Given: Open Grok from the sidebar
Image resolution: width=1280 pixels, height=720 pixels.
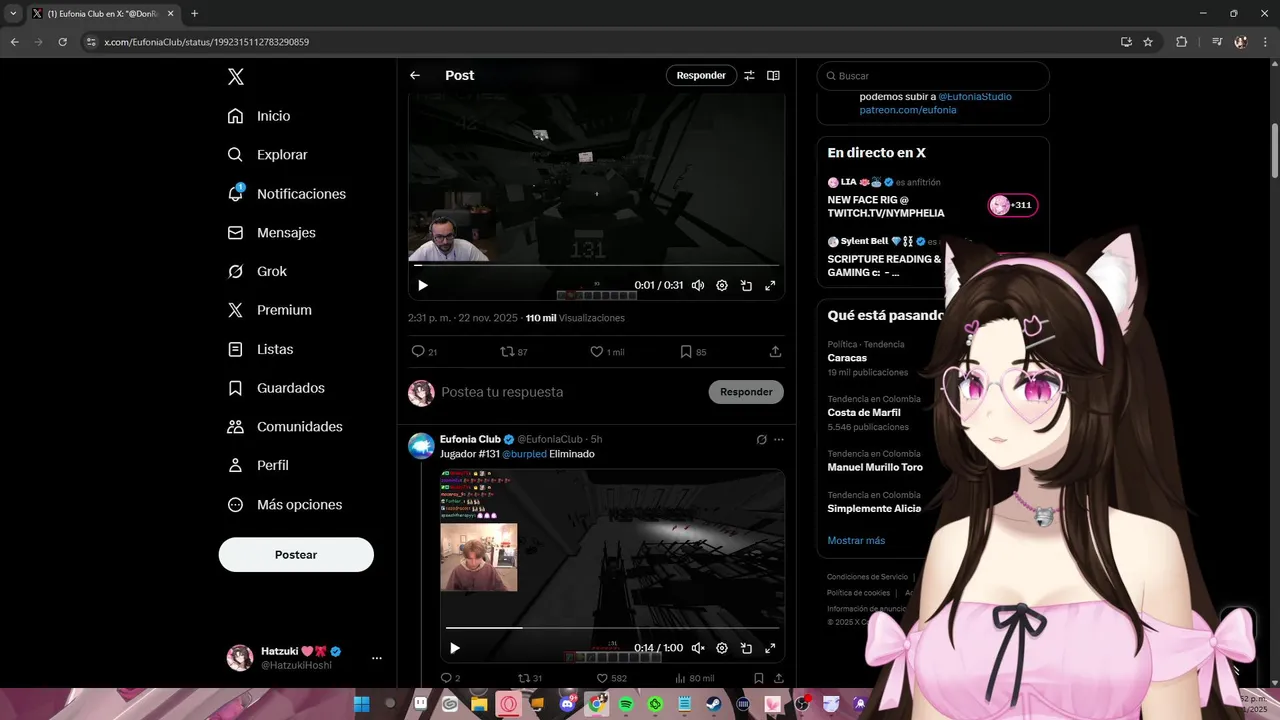Looking at the screenshot, I should pyautogui.click(x=257, y=271).
